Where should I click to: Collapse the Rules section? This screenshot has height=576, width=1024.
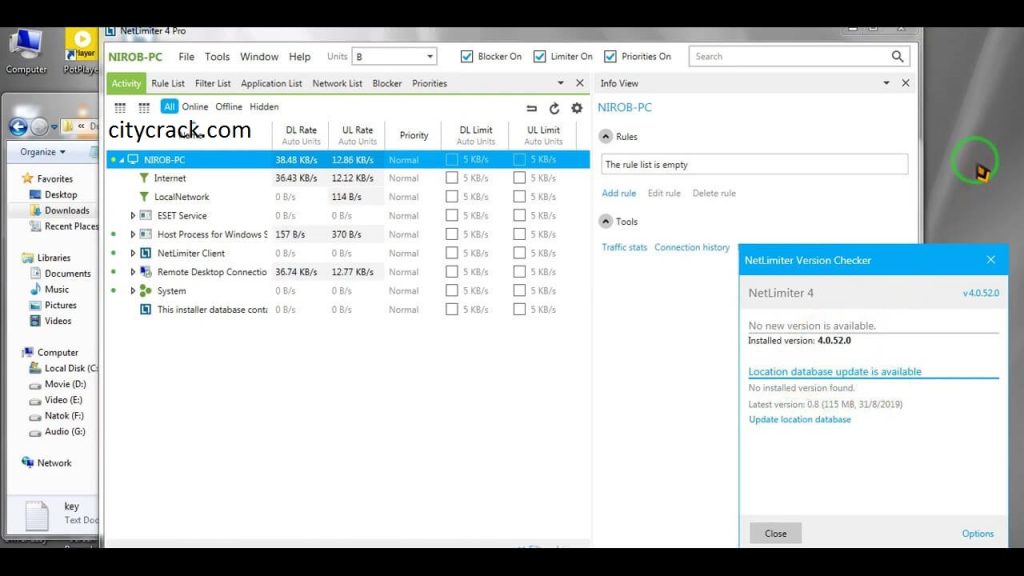[x=606, y=136]
